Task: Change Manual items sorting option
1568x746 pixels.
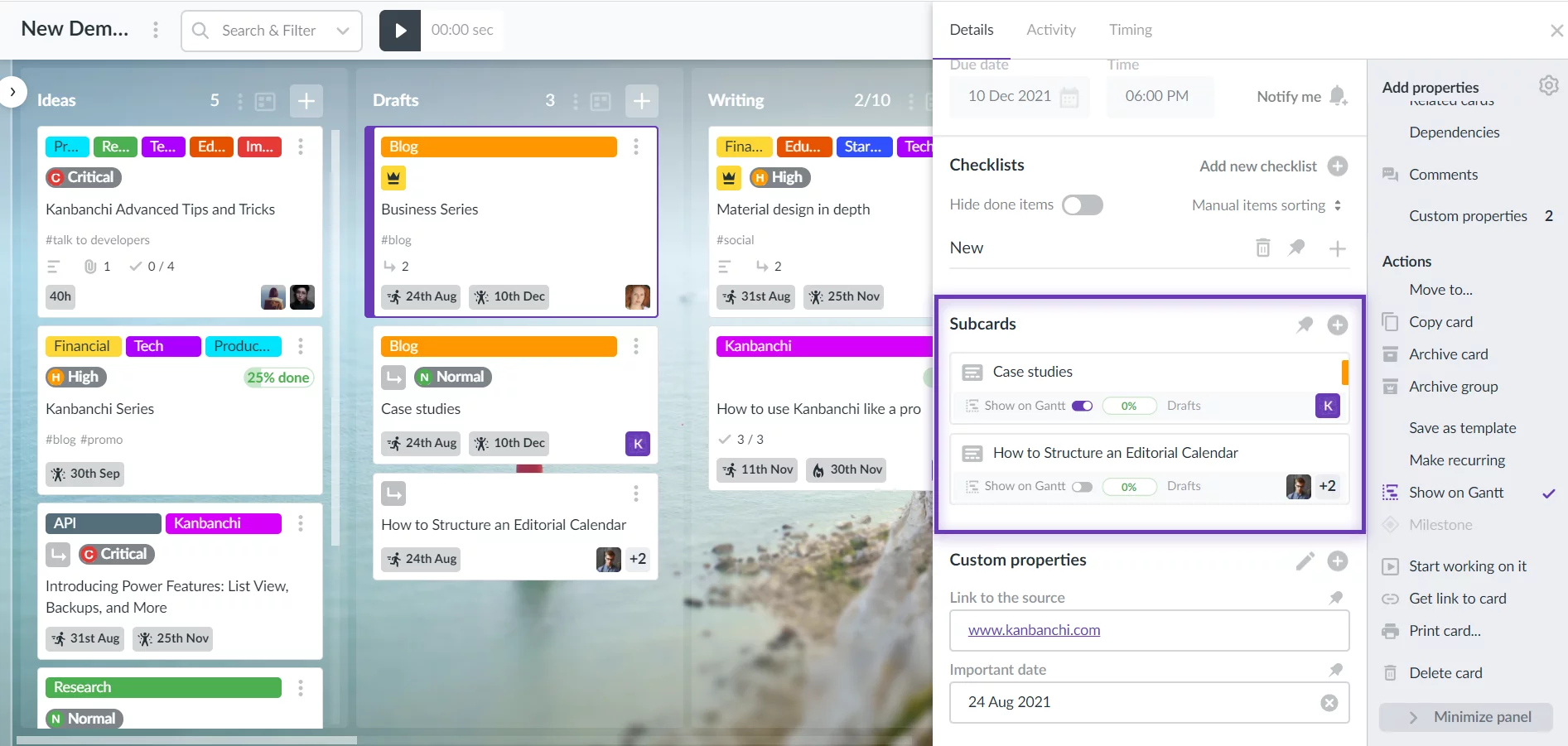Action: click(x=1266, y=205)
